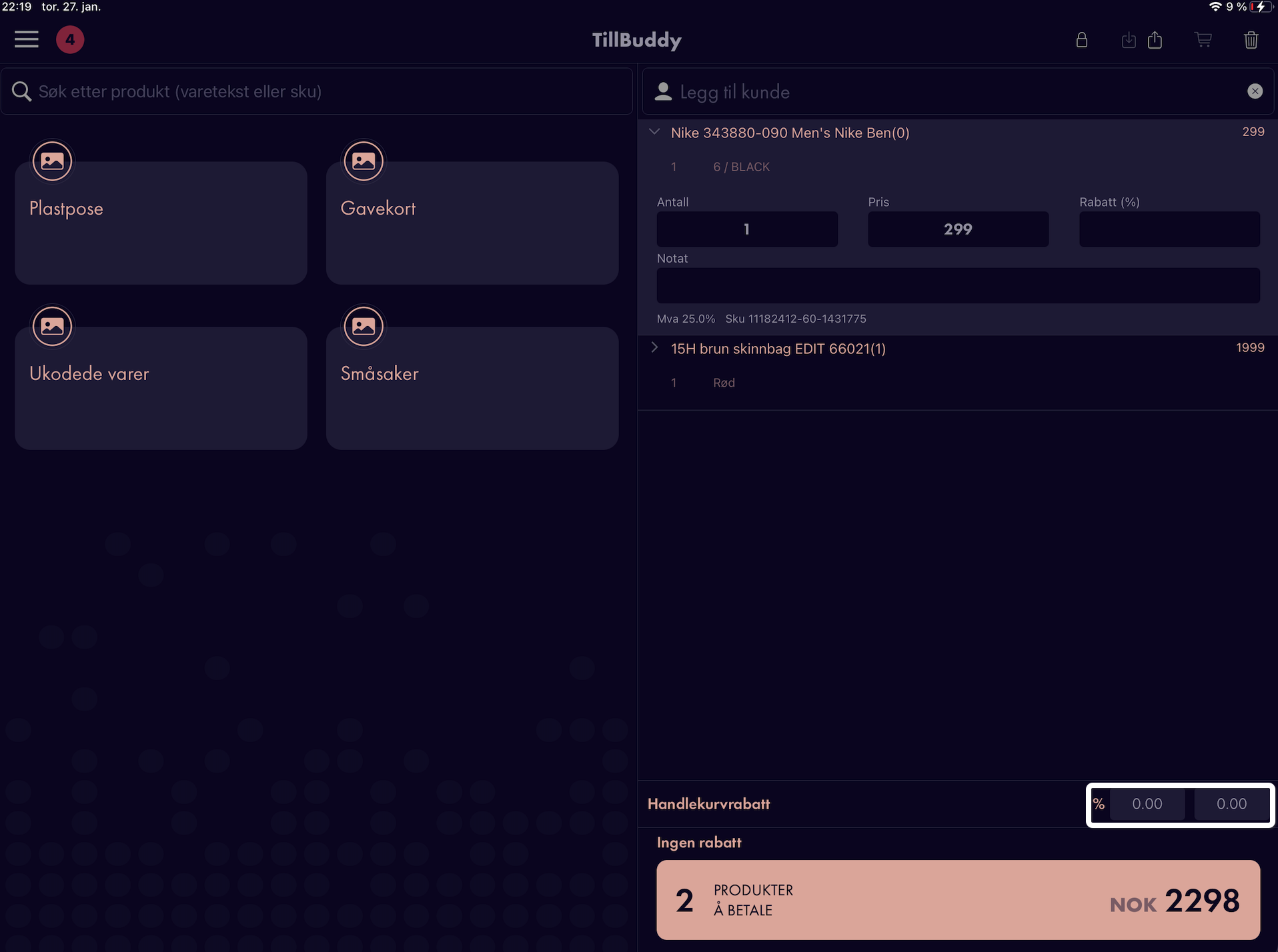Tap the Småsaker image icon
The width and height of the screenshot is (1278, 952).
[x=364, y=326]
